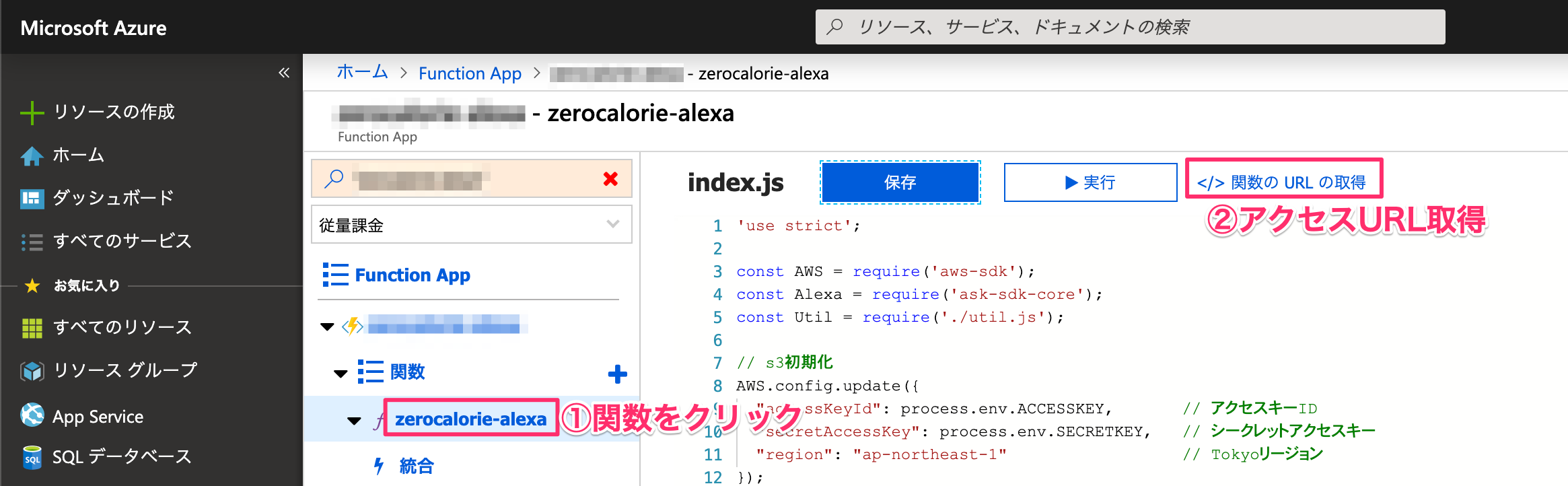This screenshot has width=1568, height=486.
Task: Click code line require('ask-sdk-core')
Action: 919,295
